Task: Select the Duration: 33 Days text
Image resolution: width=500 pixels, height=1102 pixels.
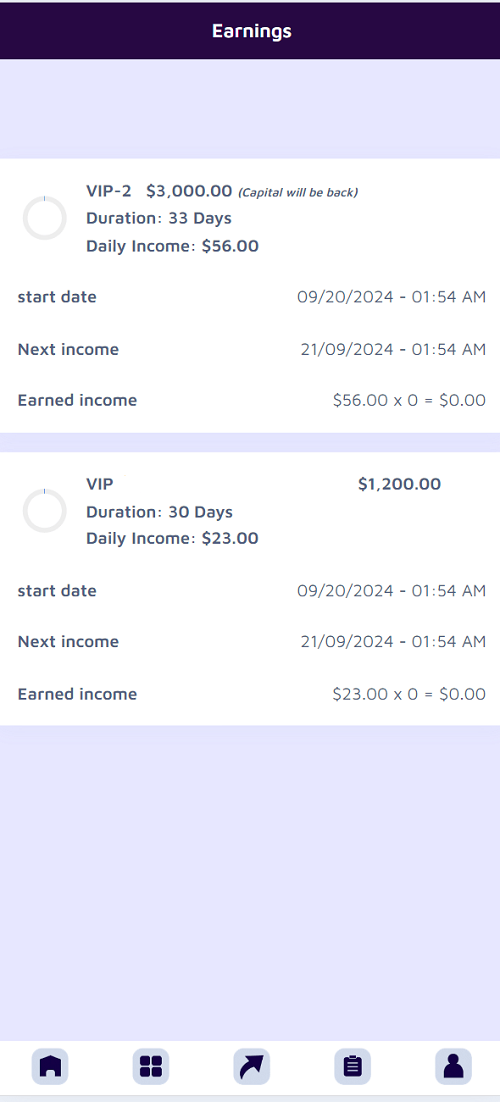Action: coord(159,218)
